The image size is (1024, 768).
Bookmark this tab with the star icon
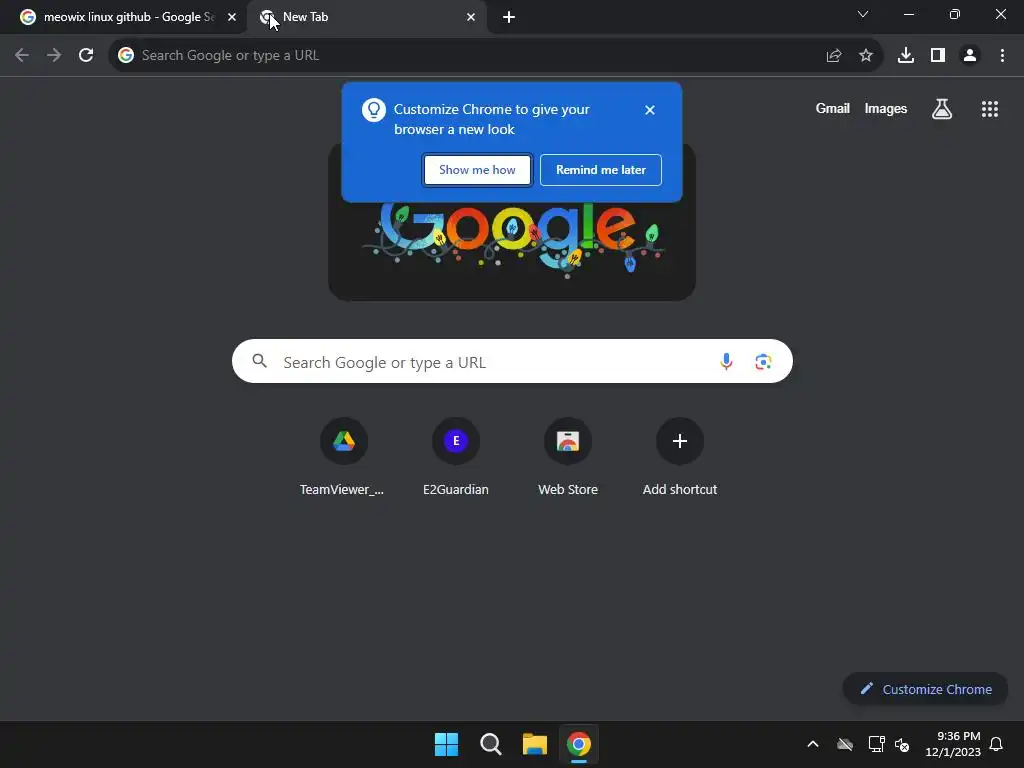(x=866, y=56)
